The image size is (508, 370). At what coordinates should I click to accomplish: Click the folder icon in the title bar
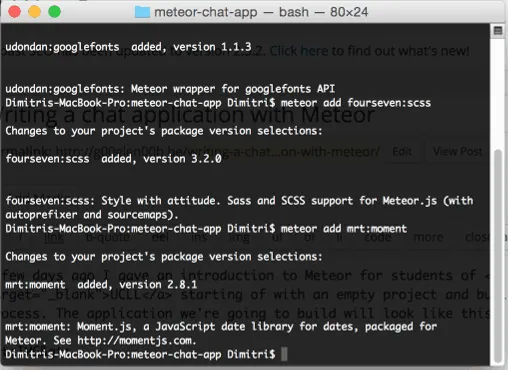tap(142, 12)
